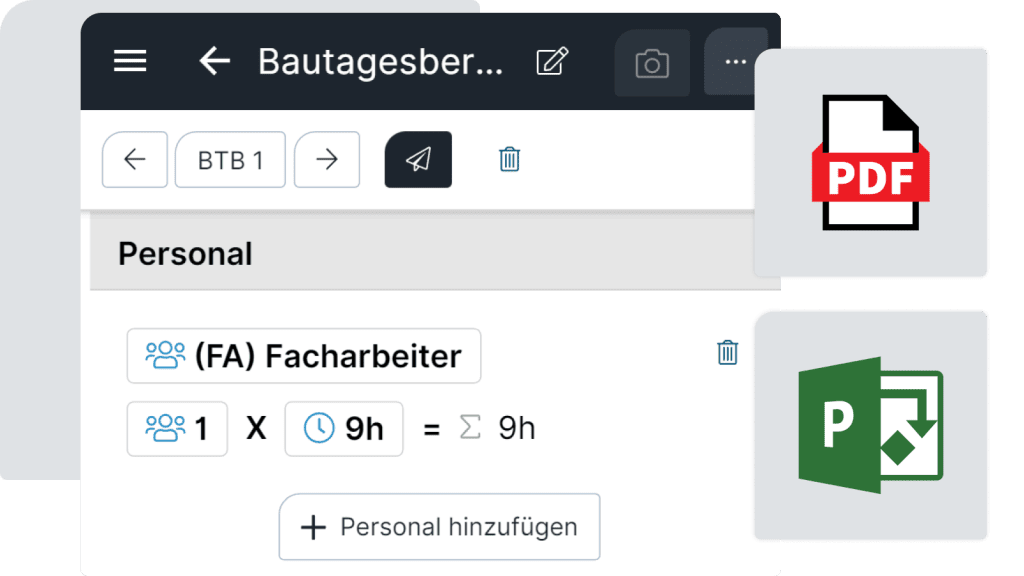Open the hamburger navigation menu
The image size is (1024, 576).
[x=129, y=61]
